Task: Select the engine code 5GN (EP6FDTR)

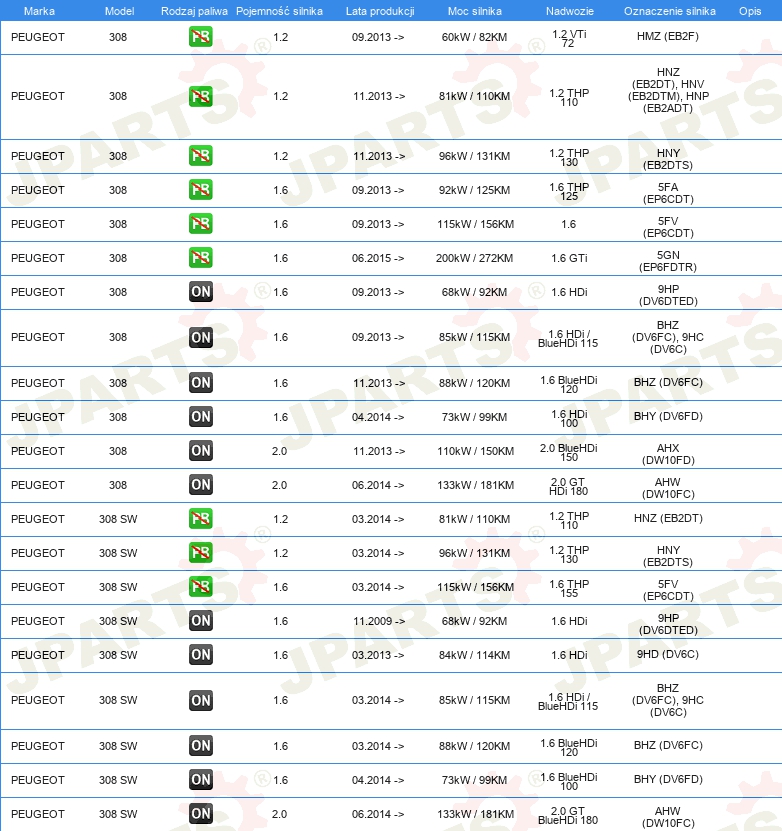Action: 668,261
